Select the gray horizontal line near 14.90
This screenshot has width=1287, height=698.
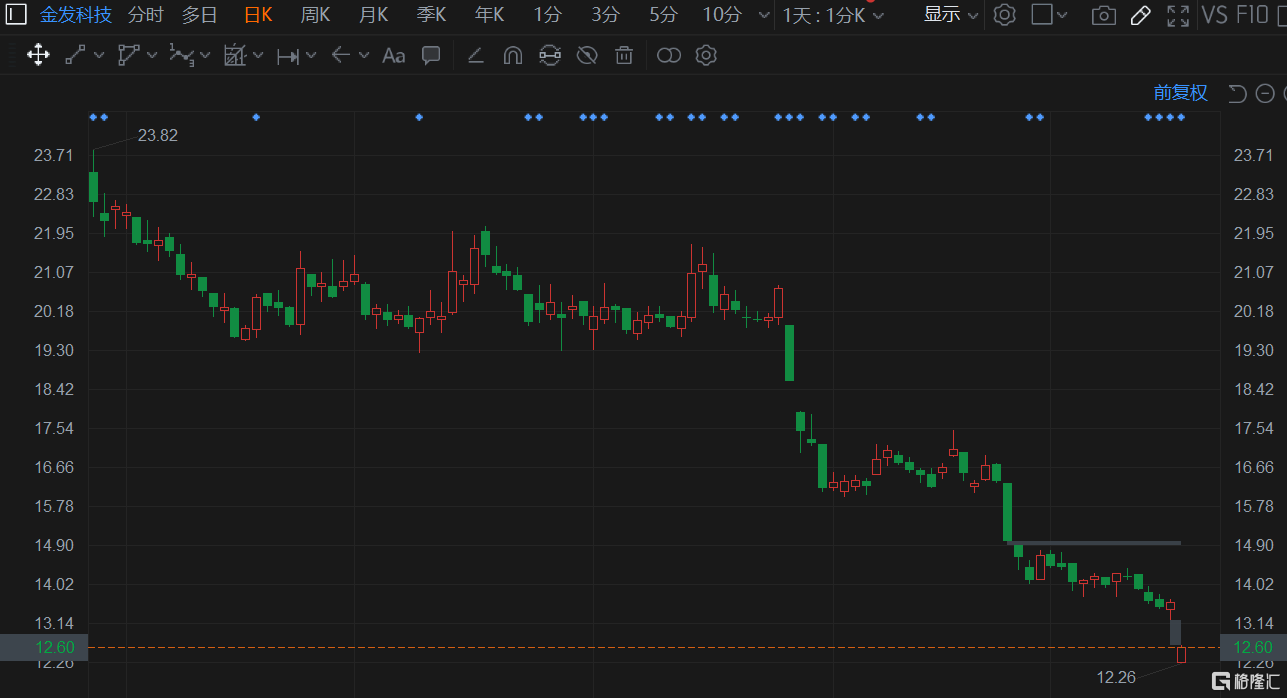pyautogui.click(x=1096, y=543)
